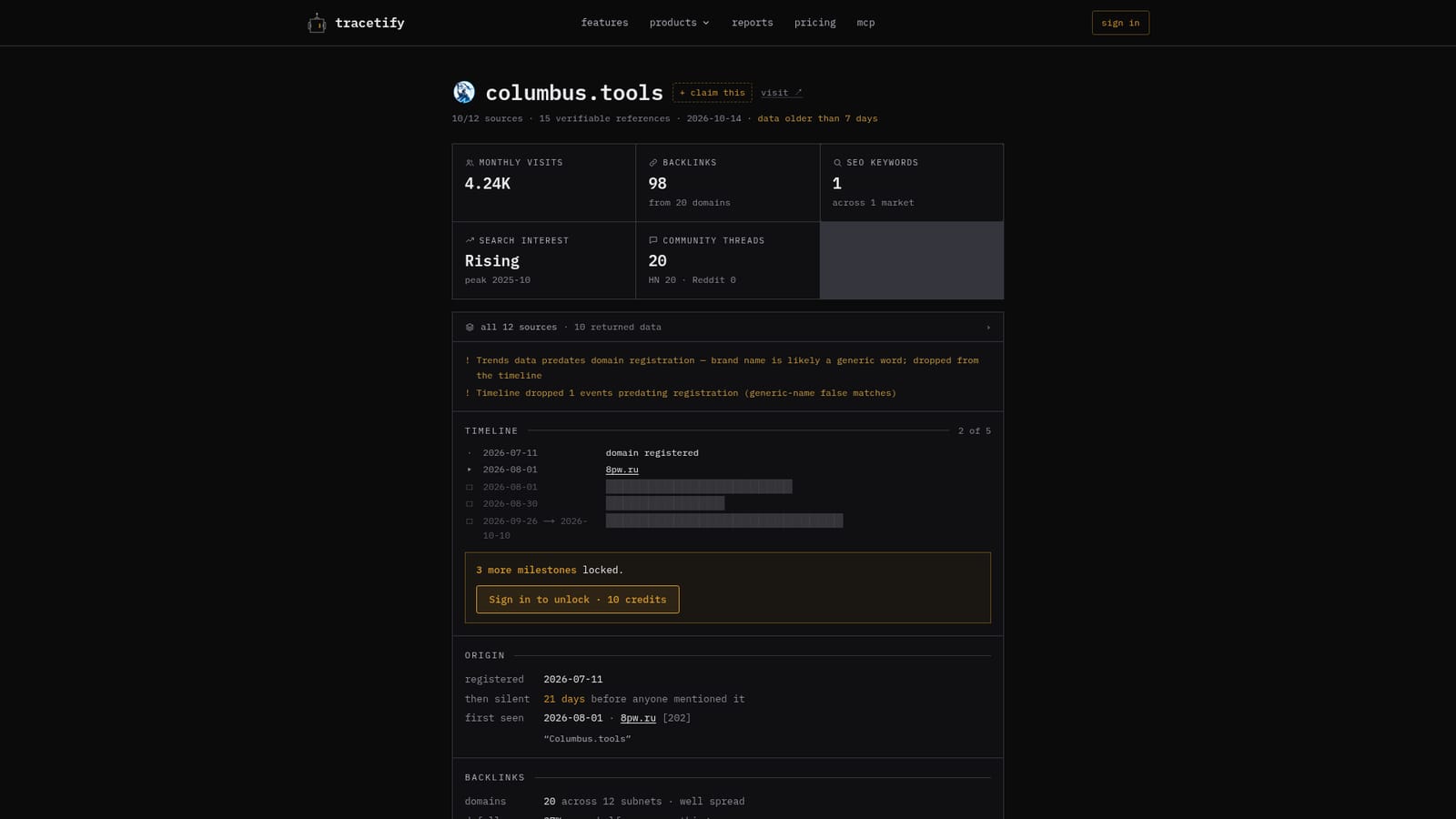Click the Monthly Visits people icon
This screenshot has width=1456, height=819.
470,163
